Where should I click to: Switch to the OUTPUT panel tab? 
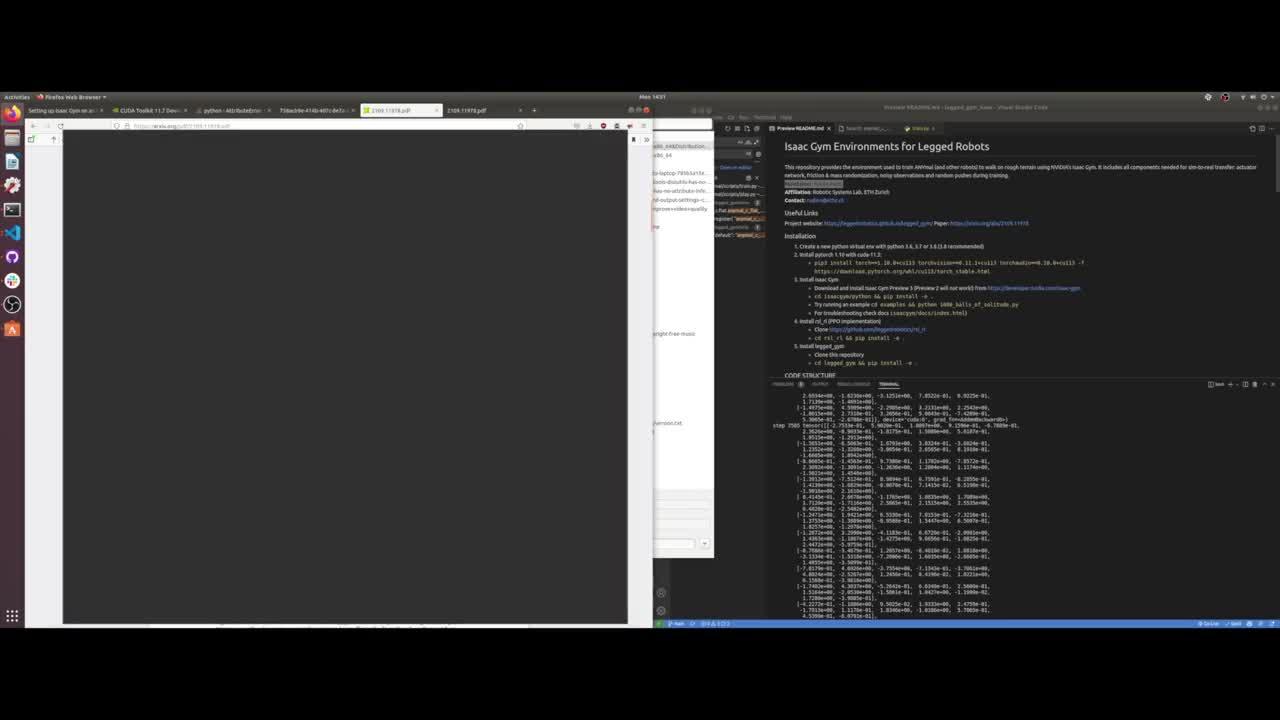[820, 384]
